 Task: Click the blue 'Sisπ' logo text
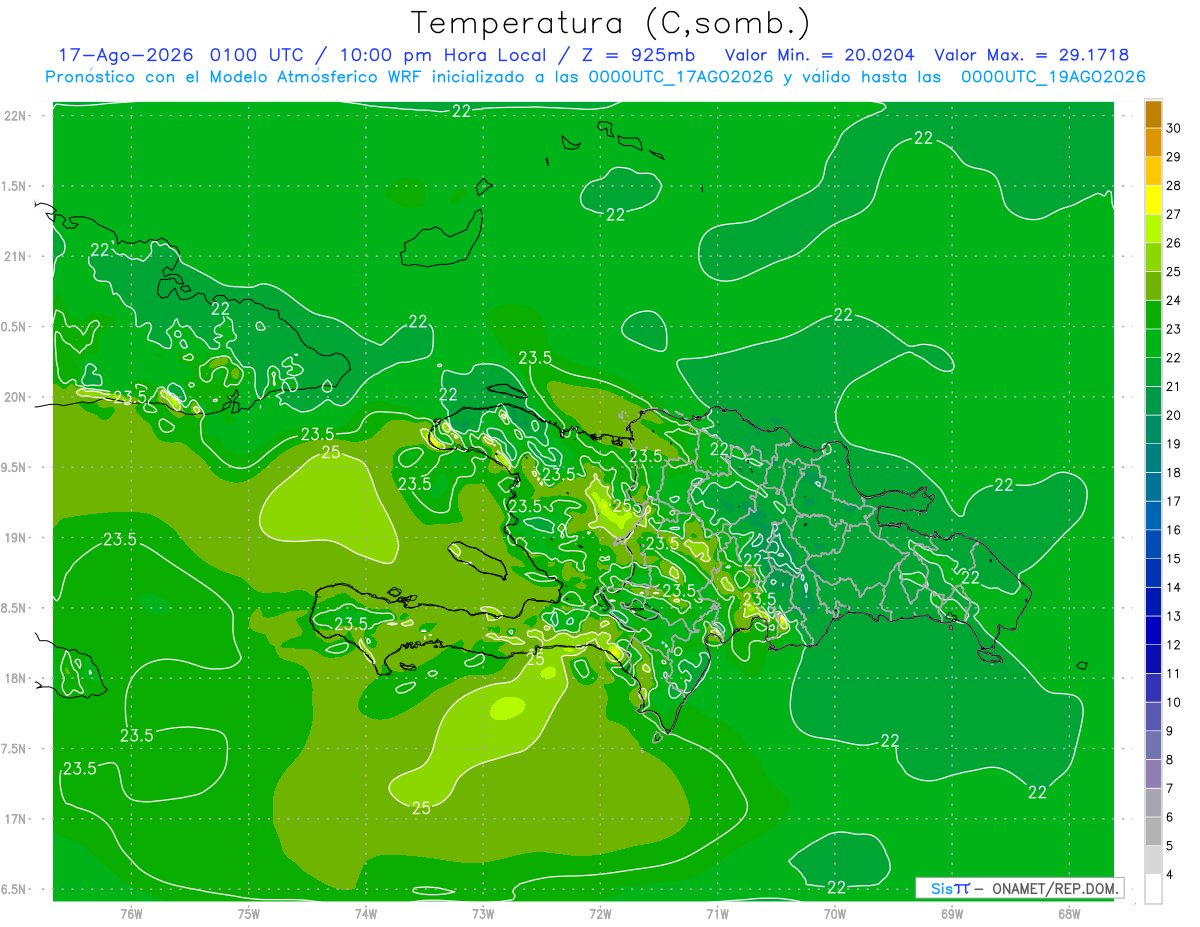[950, 888]
